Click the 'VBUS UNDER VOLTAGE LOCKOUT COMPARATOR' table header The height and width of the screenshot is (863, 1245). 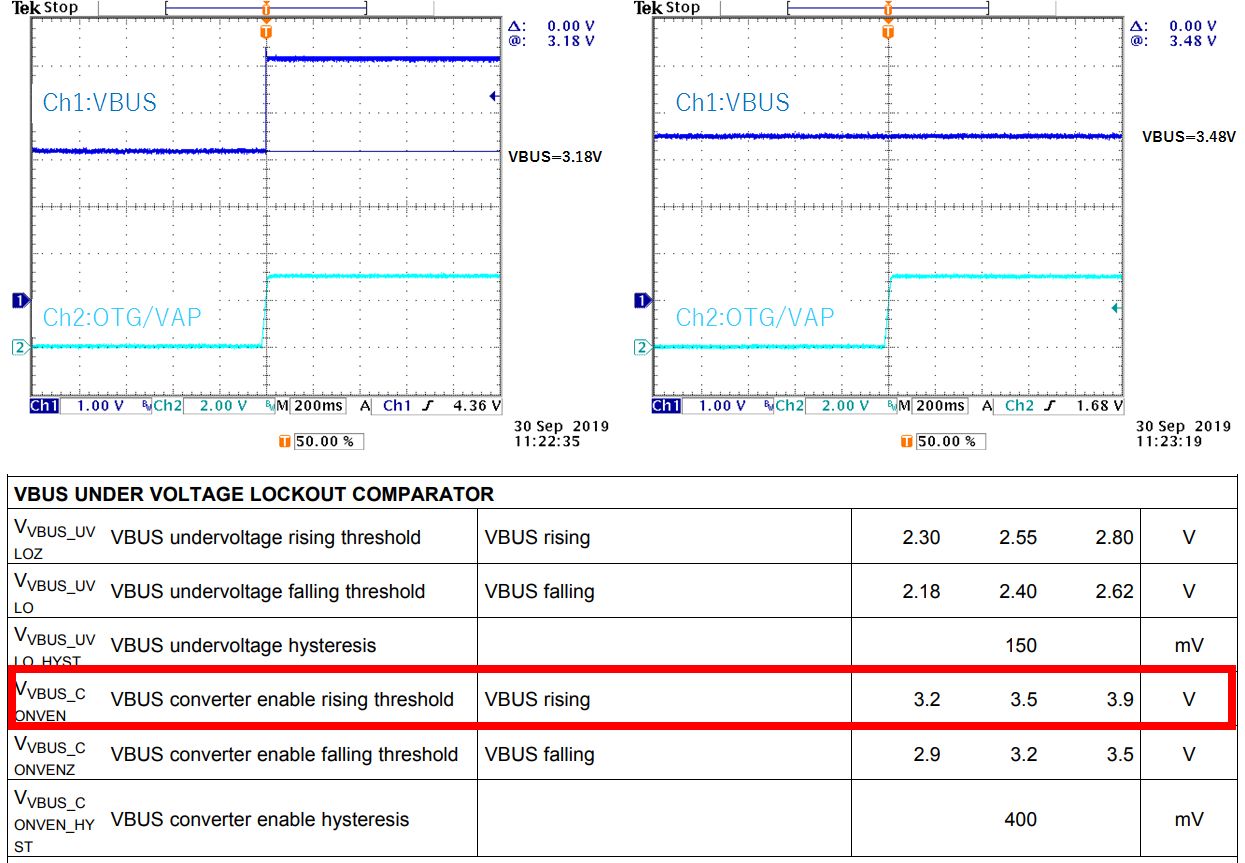point(254,494)
